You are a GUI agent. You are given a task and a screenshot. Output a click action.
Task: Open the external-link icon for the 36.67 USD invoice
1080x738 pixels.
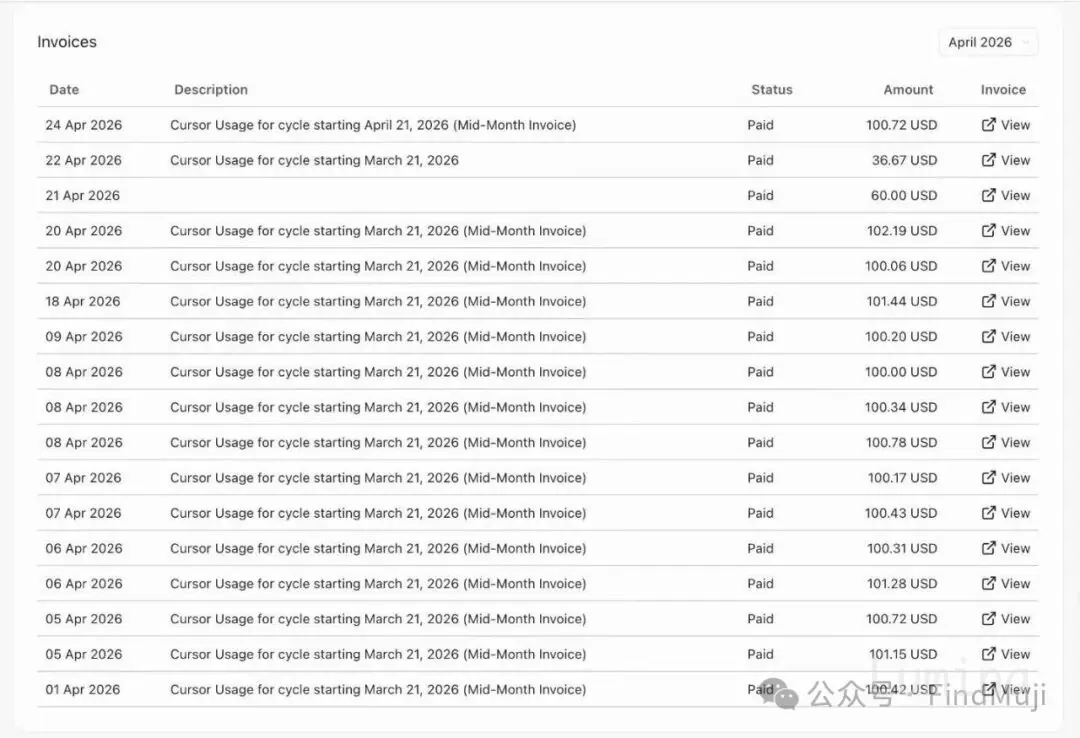pyautogui.click(x=988, y=160)
